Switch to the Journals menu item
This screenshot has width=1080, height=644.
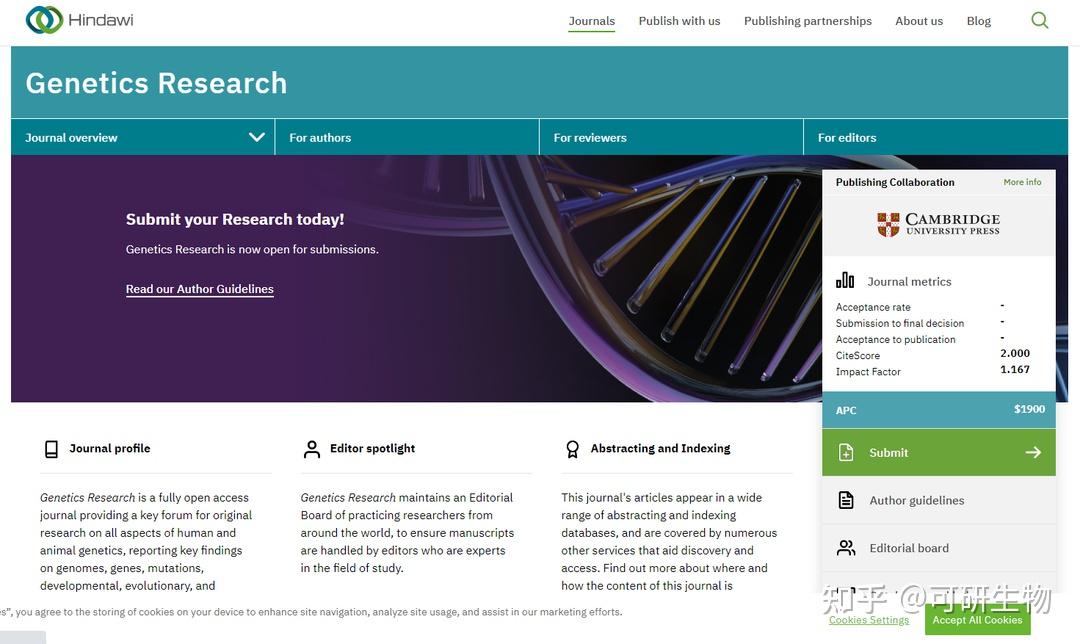(591, 20)
